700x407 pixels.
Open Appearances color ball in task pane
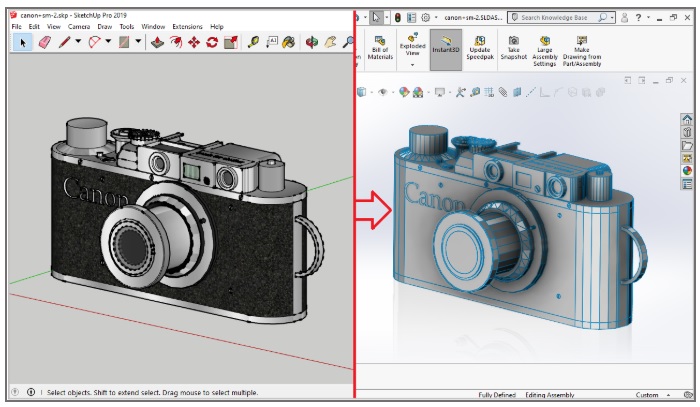coord(687,171)
